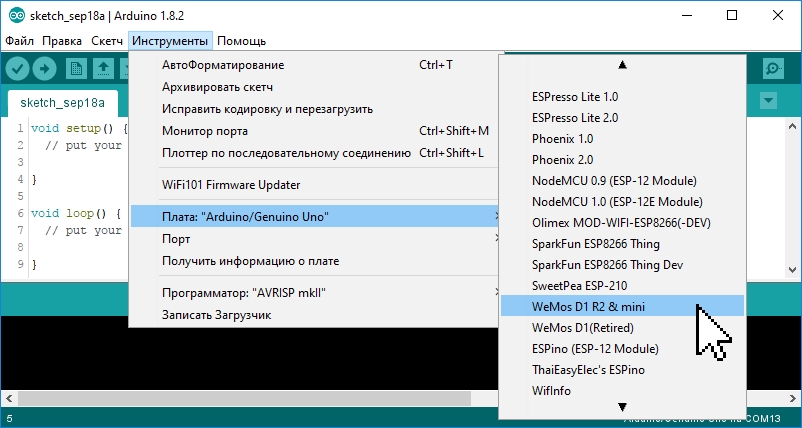Select NodeMCU 0.9 (ESP-12 Module) board
802x428 pixels.
coord(622,181)
